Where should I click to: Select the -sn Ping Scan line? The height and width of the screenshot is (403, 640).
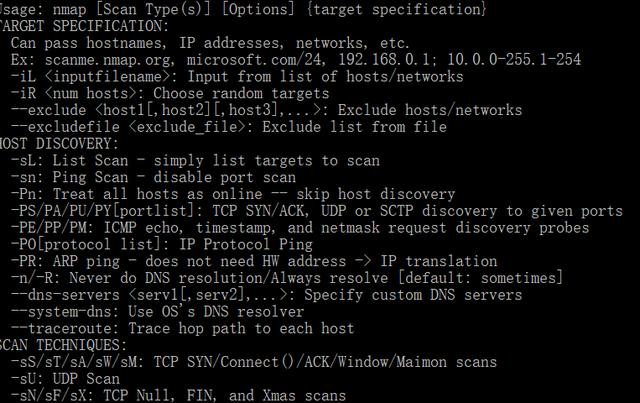tap(153, 177)
